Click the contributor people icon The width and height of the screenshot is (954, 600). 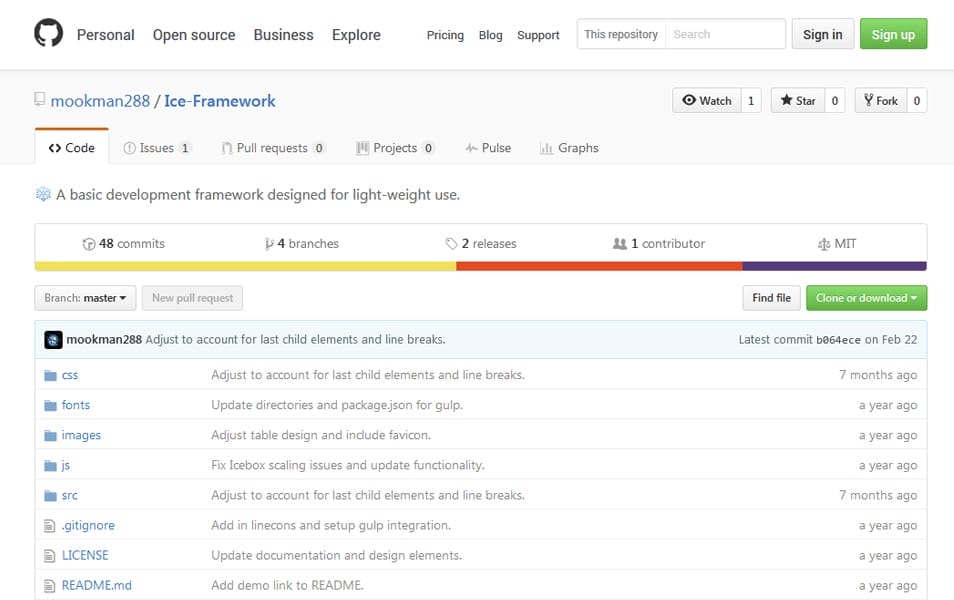pos(619,243)
